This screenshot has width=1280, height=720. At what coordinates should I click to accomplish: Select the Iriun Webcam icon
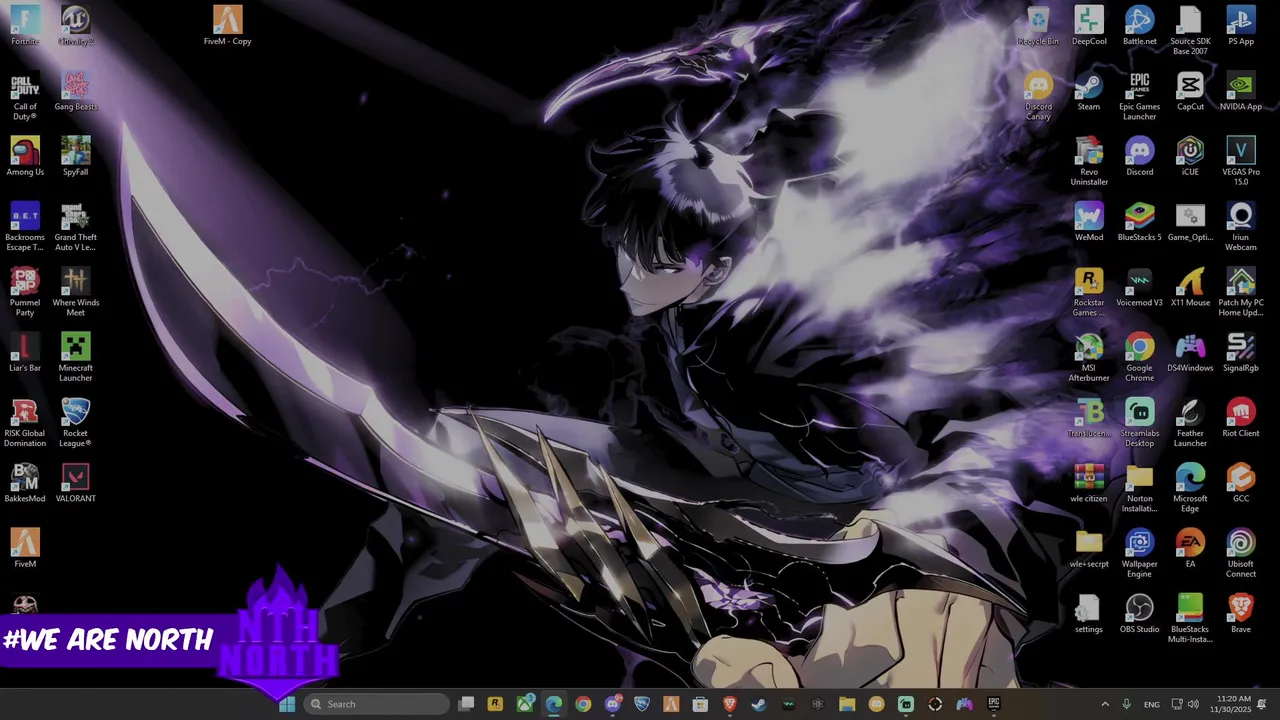click(1241, 227)
